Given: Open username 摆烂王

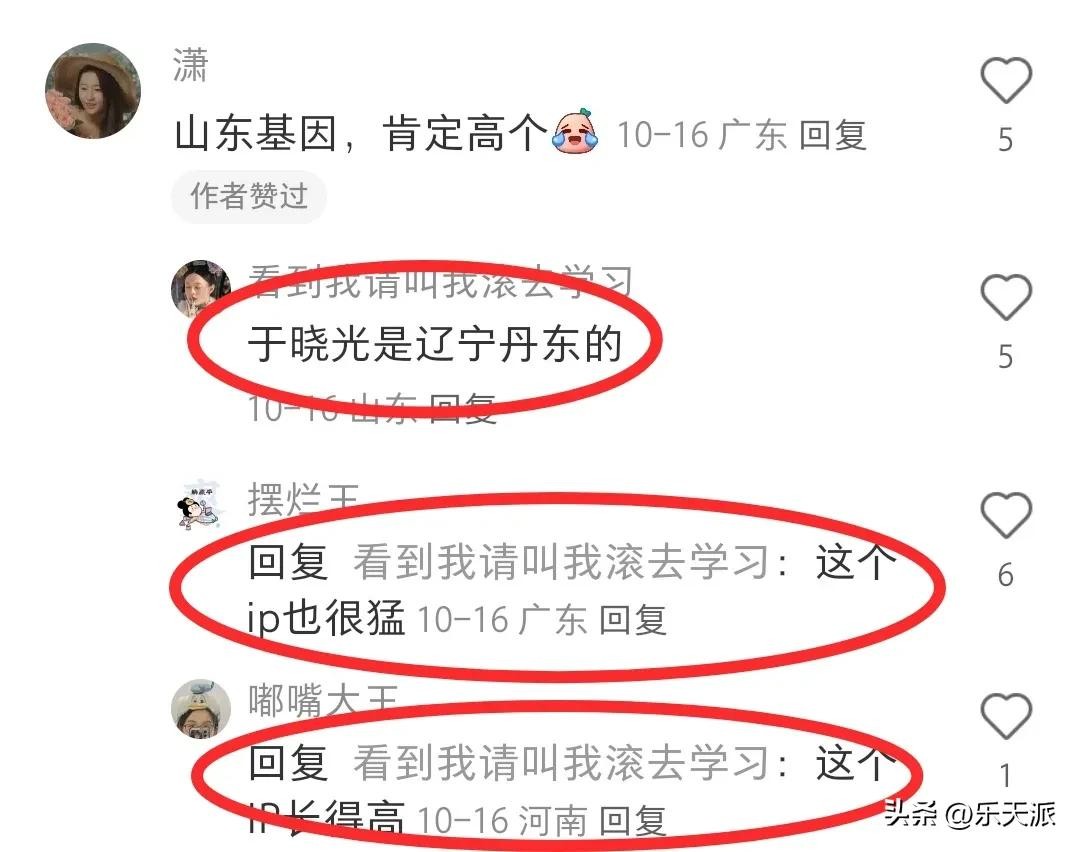Looking at the screenshot, I should coord(304,499).
